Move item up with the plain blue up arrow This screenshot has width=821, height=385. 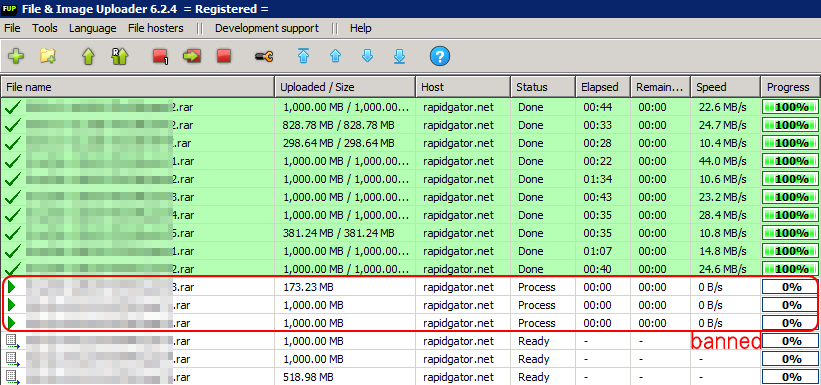336,57
